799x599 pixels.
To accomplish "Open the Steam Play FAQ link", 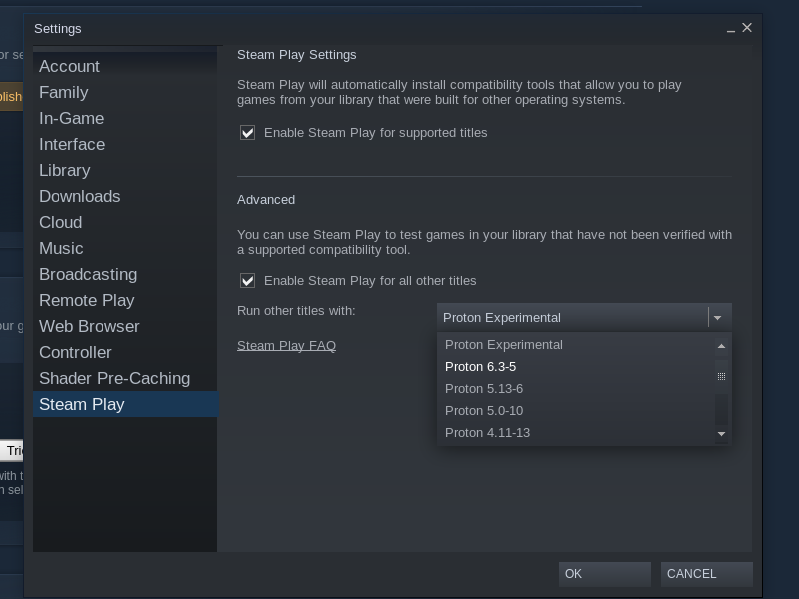I will pos(286,345).
